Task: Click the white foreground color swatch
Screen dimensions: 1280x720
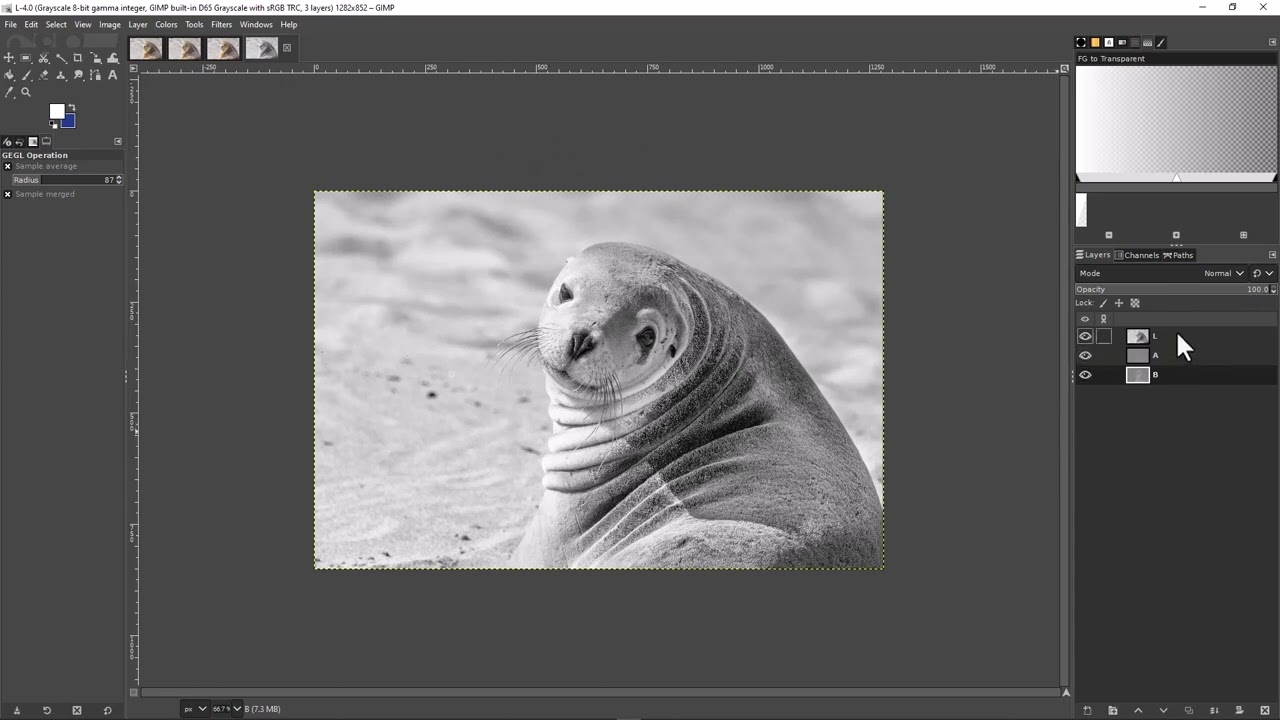Action: (56, 111)
